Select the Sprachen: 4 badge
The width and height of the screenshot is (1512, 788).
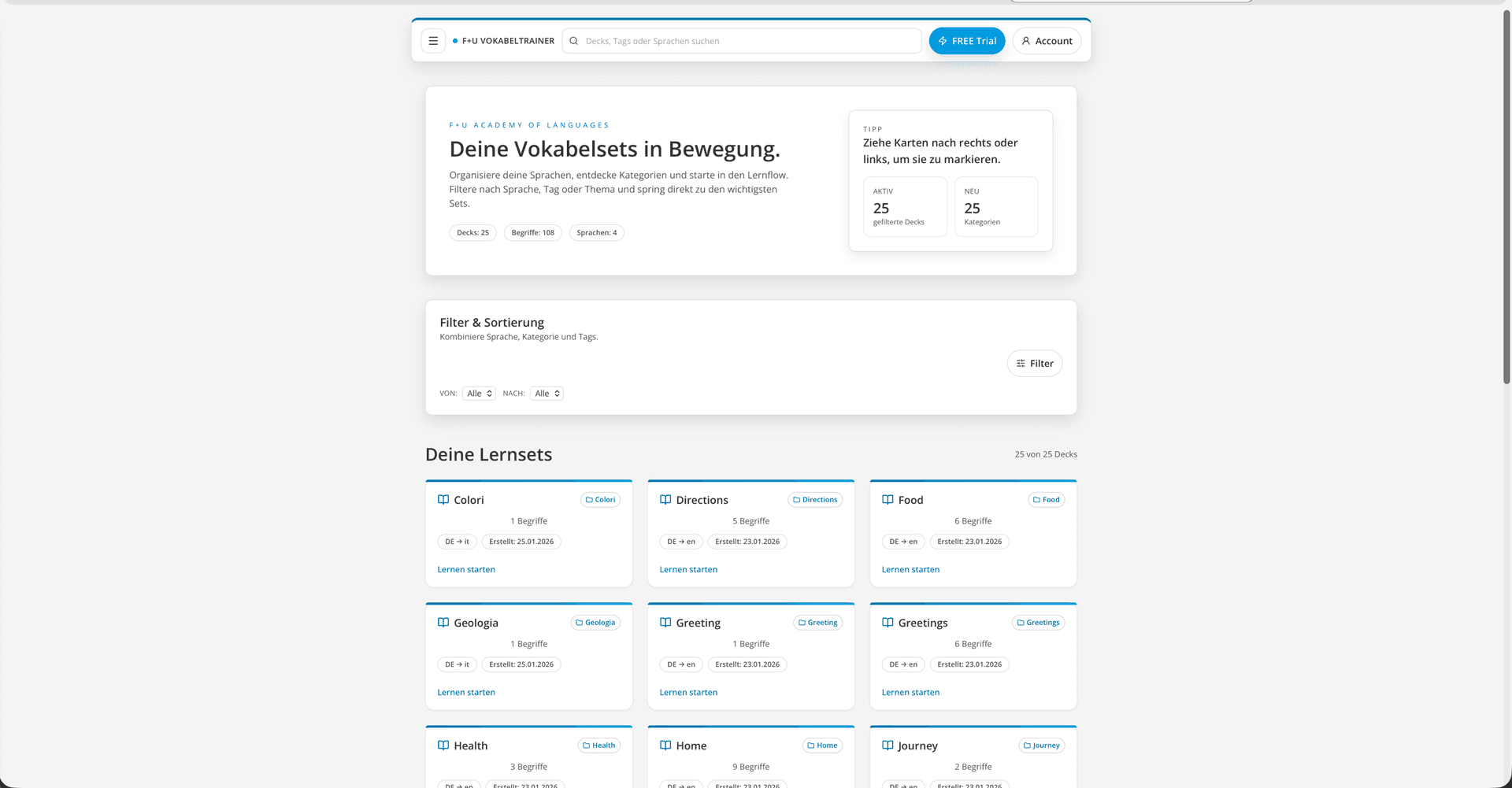click(x=596, y=232)
